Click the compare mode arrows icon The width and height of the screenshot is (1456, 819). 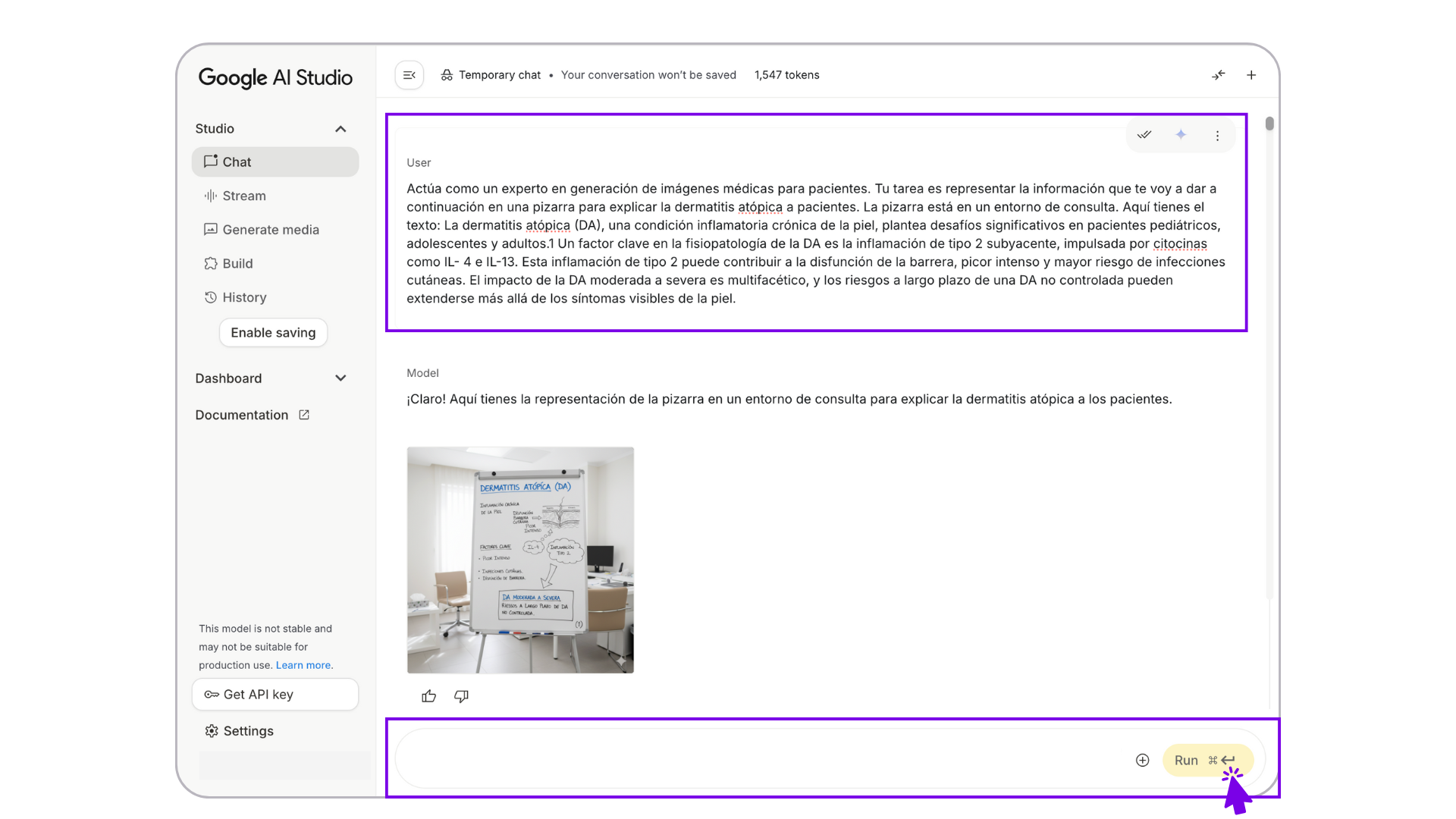coord(1219,75)
